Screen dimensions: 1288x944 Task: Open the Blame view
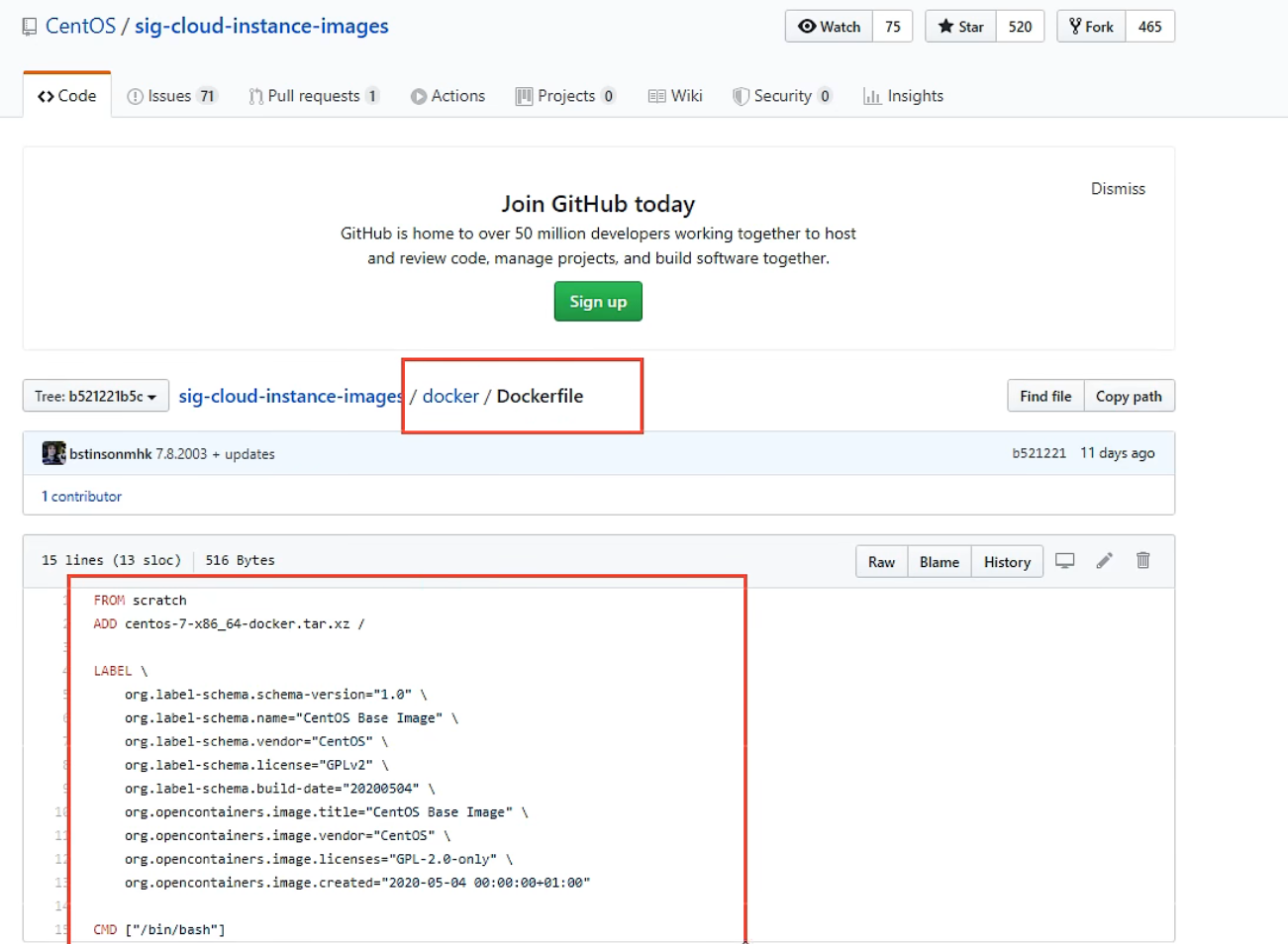click(x=939, y=562)
